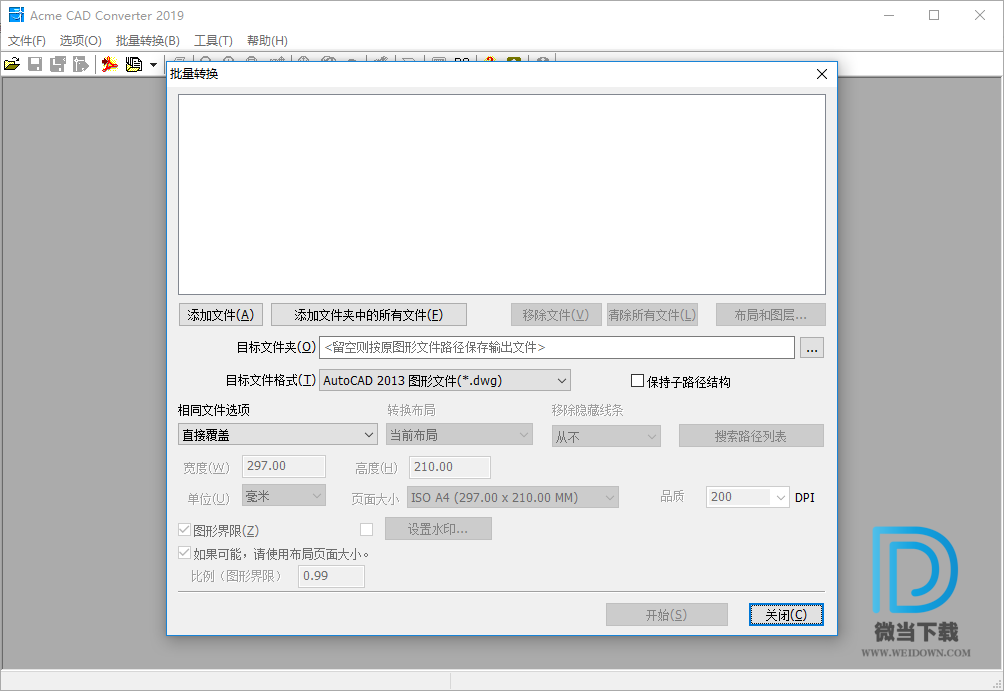The height and width of the screenshot is (691, 1004).
Task: Open the 当前布局 layout dropdown
Action: coord(459,435)
